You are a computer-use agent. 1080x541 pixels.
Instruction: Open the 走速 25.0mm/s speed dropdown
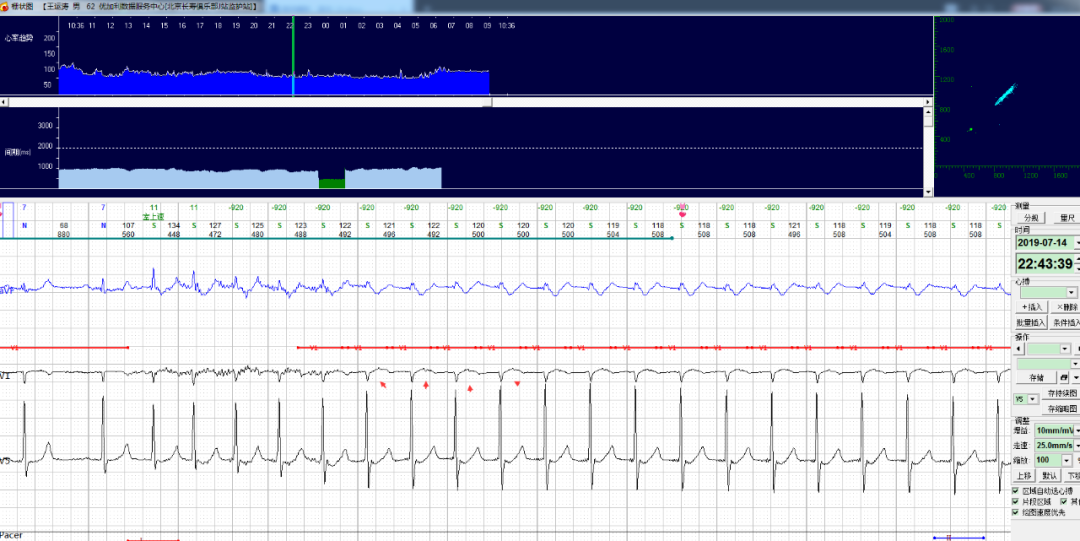[1076, 445]
